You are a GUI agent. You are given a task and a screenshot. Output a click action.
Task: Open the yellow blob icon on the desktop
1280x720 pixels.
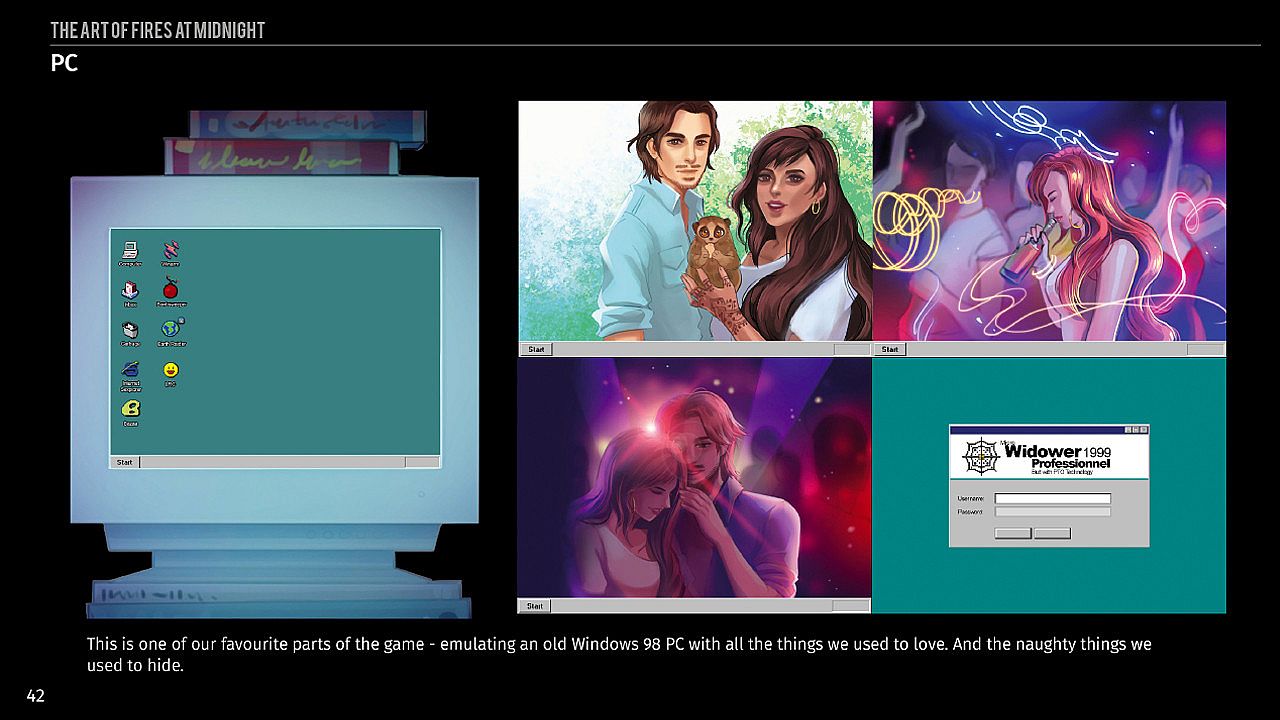click(130, 412)
